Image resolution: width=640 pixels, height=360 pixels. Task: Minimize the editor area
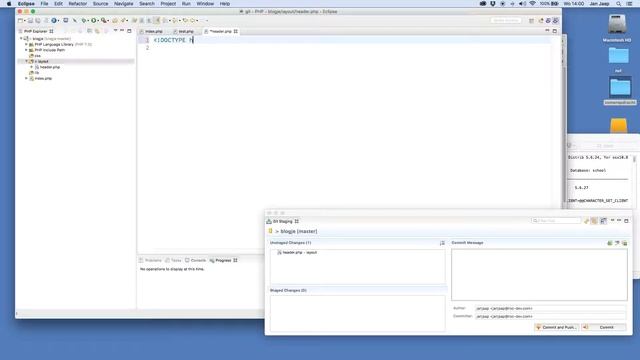(x=547, y=31)
